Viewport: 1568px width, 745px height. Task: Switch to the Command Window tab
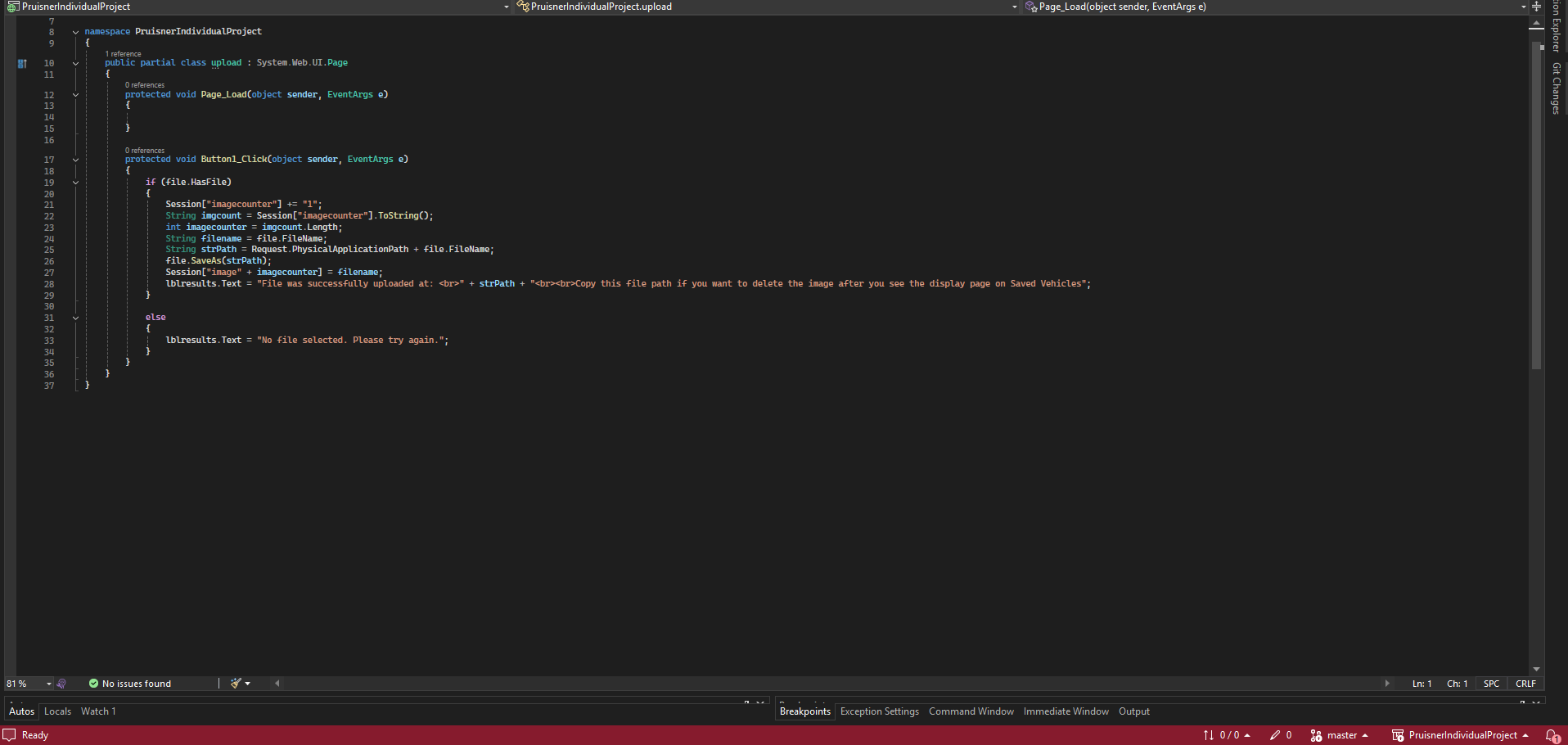(971, 711)
